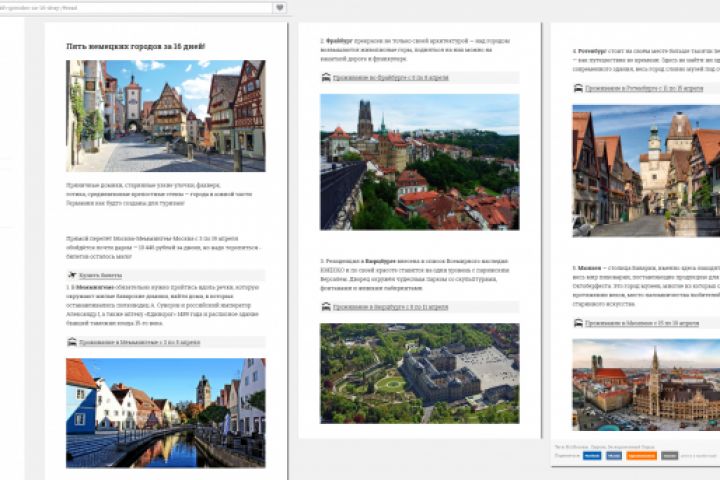
Task: Open the Würzburg Residence aerial photo
Action: point(420,373)
